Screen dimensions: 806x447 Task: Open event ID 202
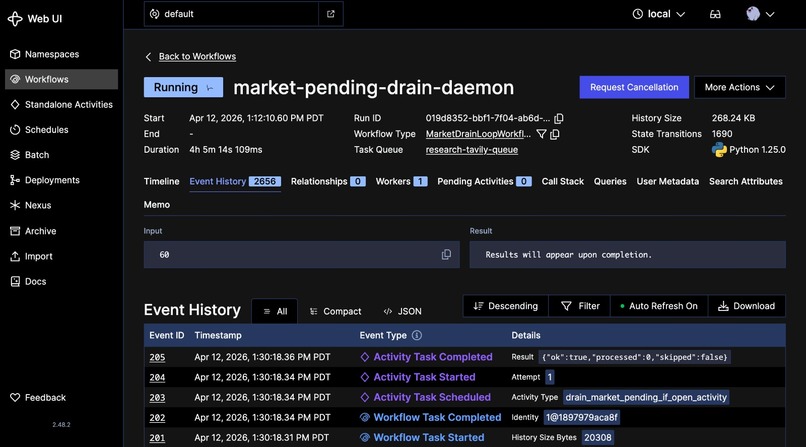157,418
